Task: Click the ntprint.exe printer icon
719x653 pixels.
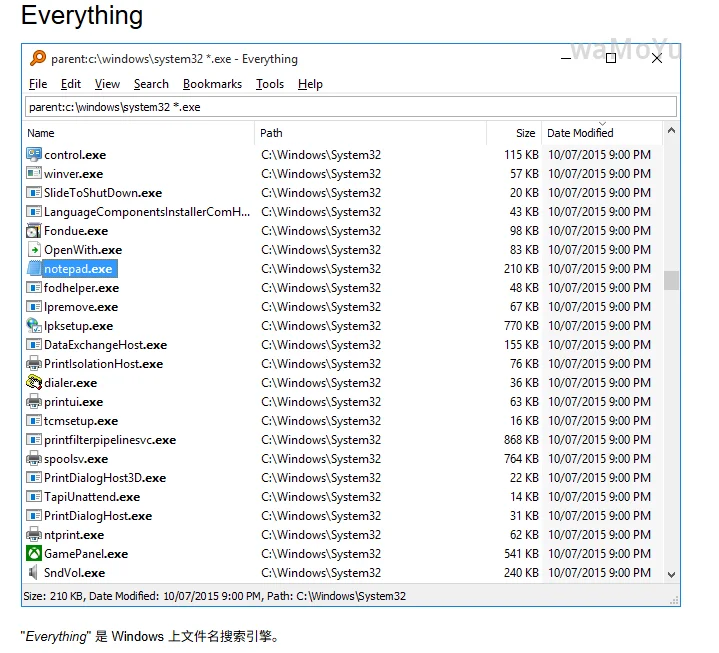Action: click(34, 535)
